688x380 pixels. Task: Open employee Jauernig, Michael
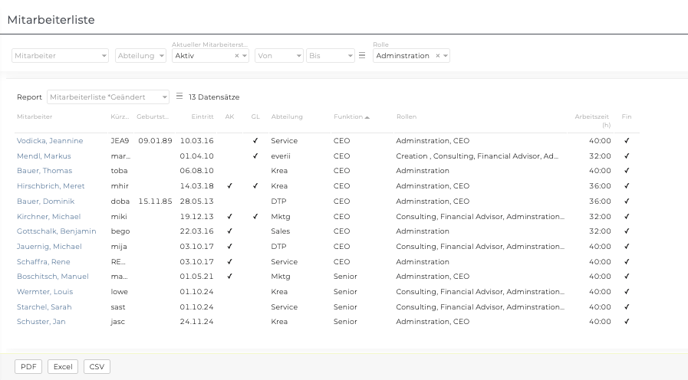[x=49, y=247]
